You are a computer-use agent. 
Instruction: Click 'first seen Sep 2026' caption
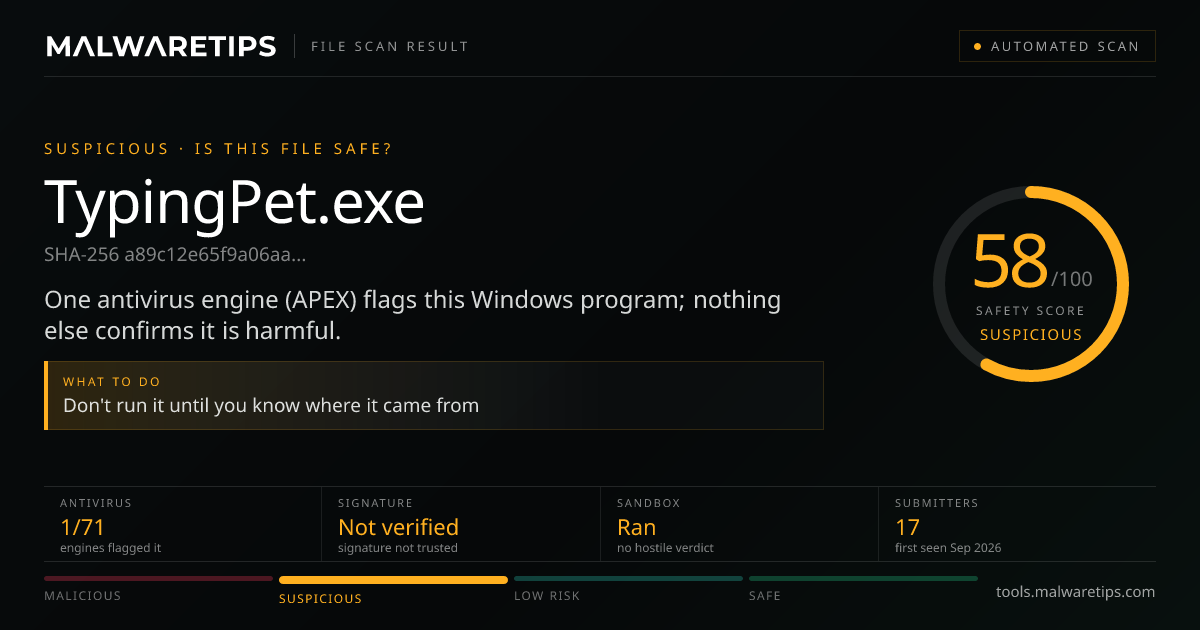click(948, 548)
